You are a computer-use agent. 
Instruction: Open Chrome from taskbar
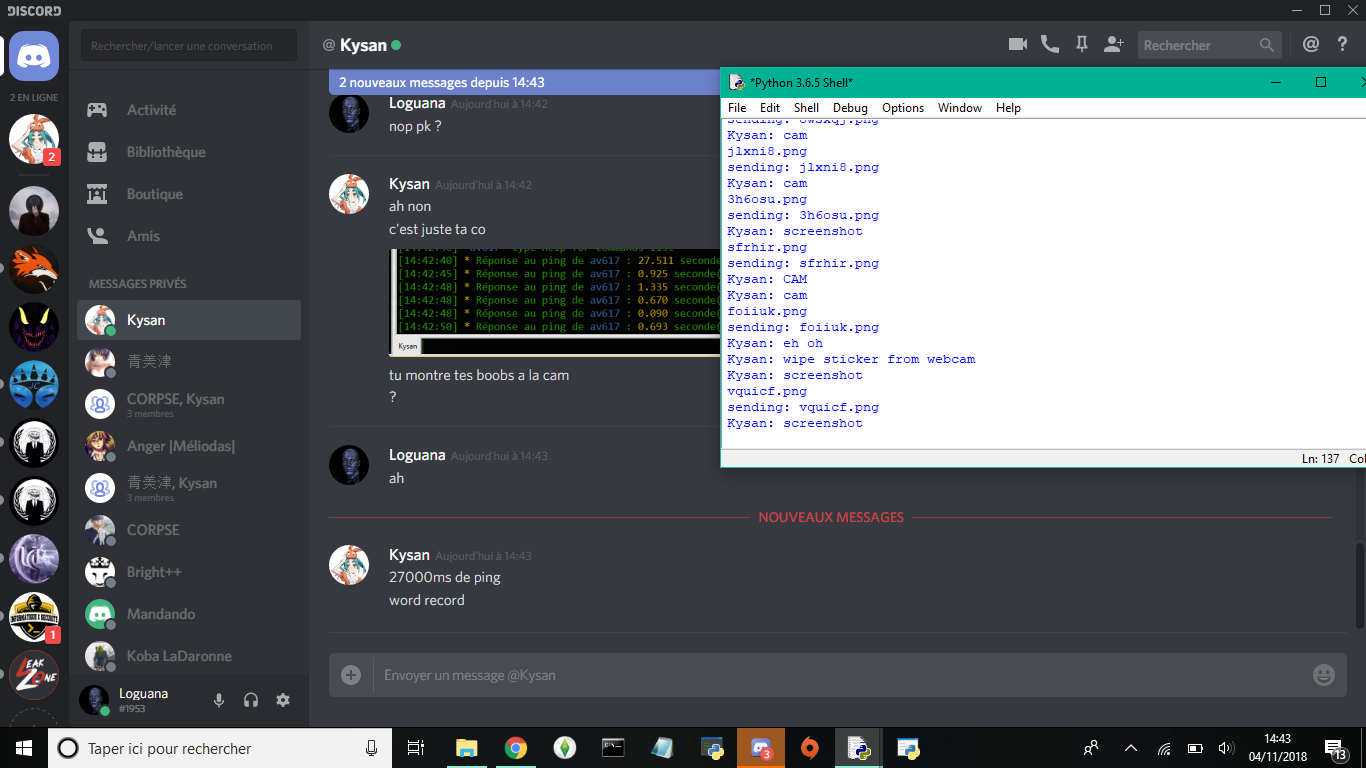point(515,748)
